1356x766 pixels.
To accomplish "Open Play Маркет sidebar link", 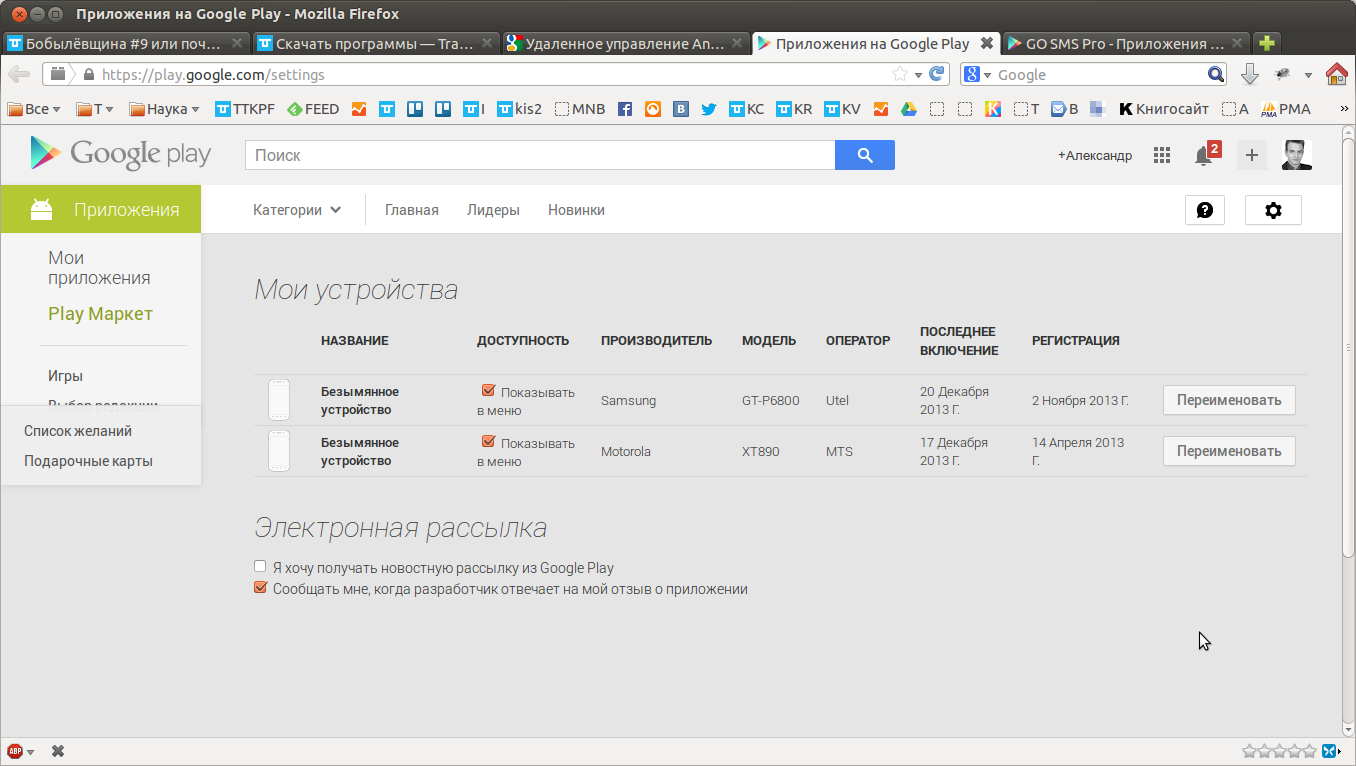I will pyautogui.click(x=100, y=314).
